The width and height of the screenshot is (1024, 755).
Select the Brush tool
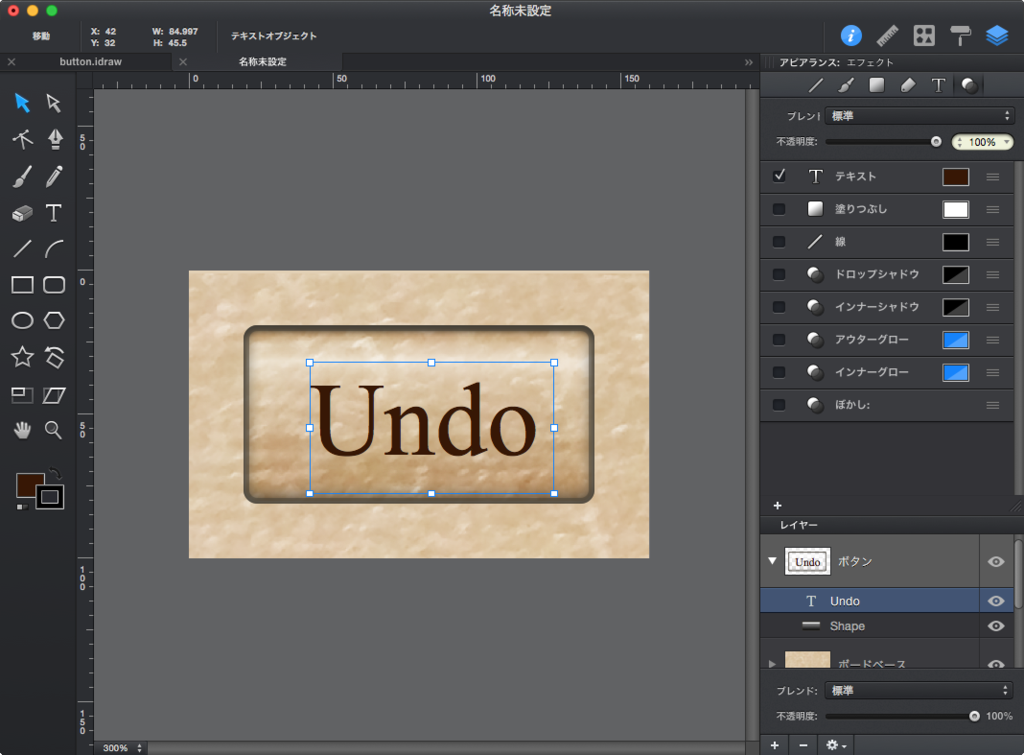pyautogui.click(x=22, y=176)
